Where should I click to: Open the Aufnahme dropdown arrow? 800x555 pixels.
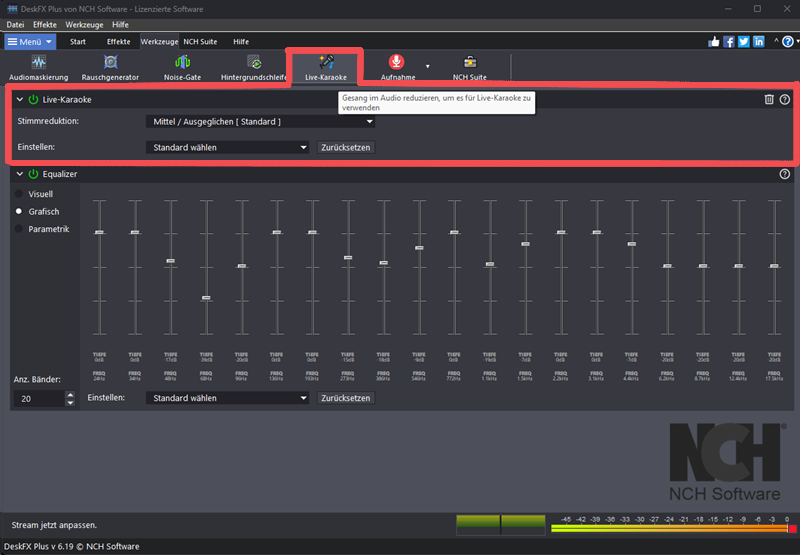click(428, 66)
